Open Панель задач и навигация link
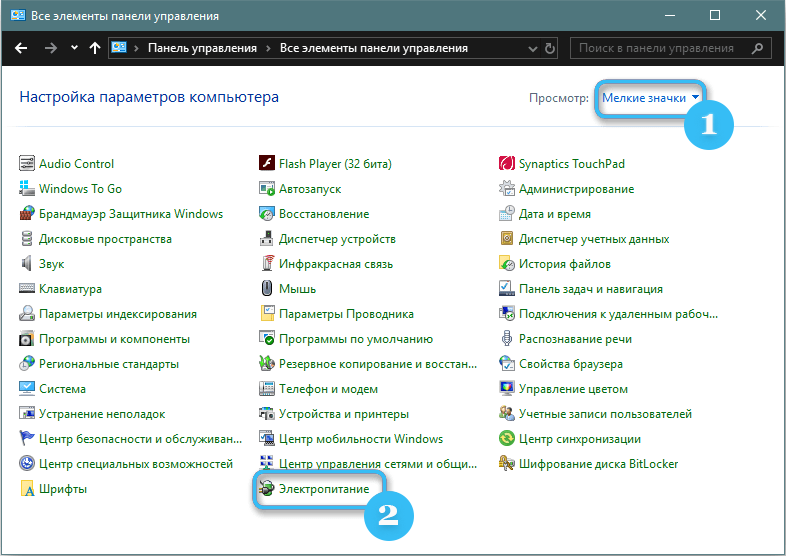This screenshot has height=556, width=786. pos(591,289)
